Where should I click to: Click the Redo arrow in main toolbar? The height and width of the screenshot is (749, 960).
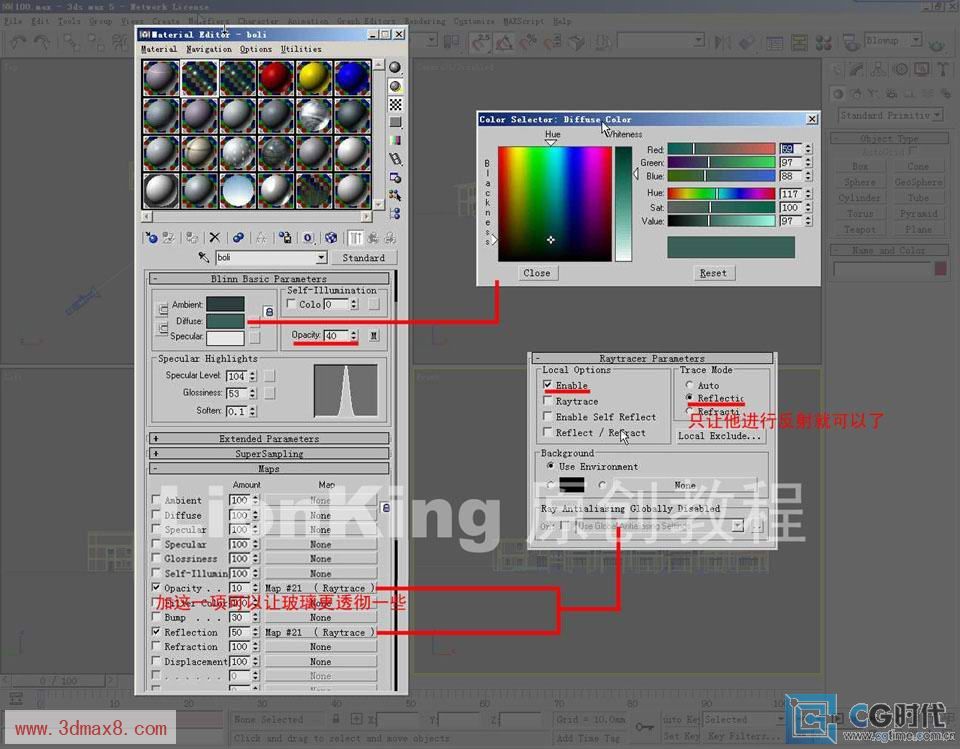[42, 42]
